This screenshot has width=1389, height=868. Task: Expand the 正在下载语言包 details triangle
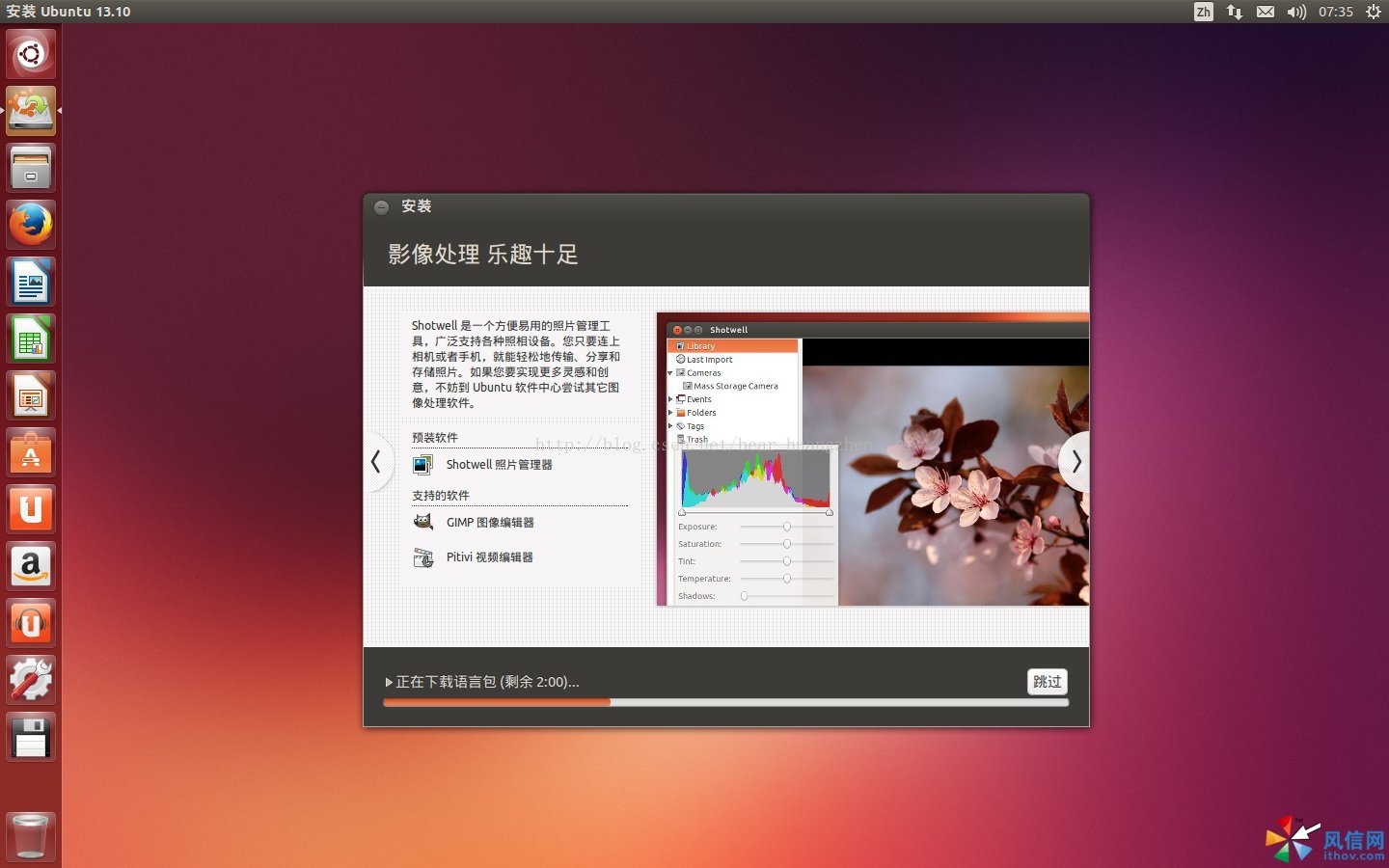coord(389,682)
